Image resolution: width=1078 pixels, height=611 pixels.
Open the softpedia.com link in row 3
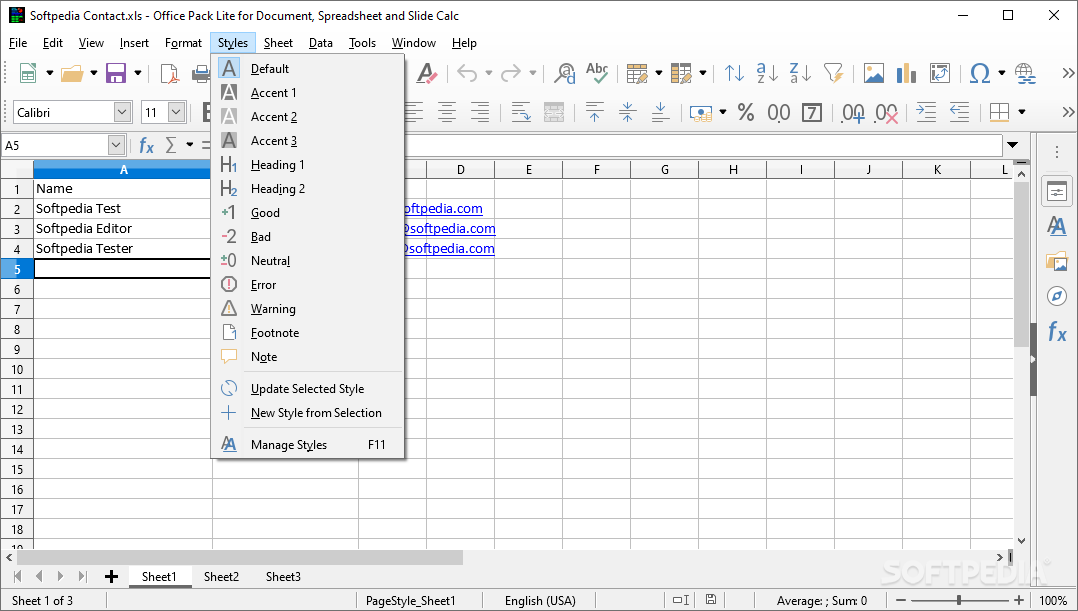point(449,228)
